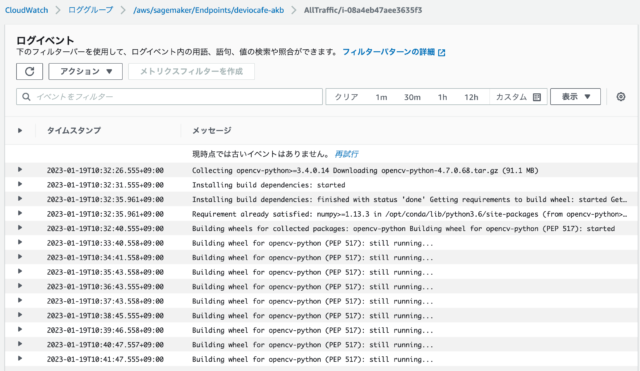Go to CloudWatch breadcrumb link
The image size is (640, 371).
point(27,10)
